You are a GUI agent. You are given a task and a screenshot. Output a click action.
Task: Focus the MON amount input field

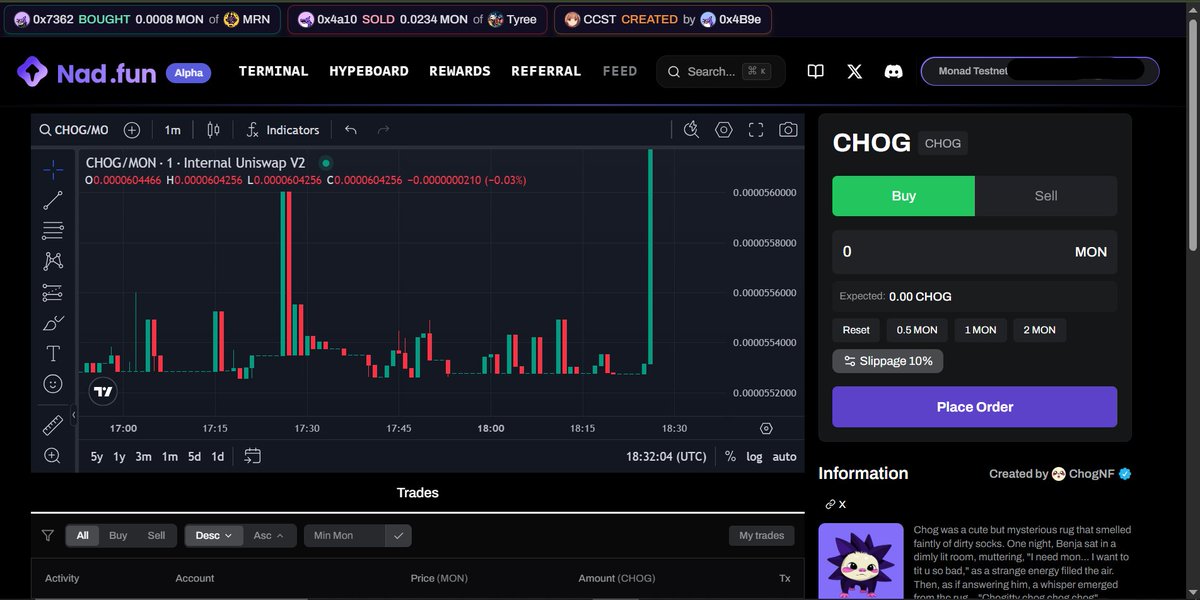point(975,252)
